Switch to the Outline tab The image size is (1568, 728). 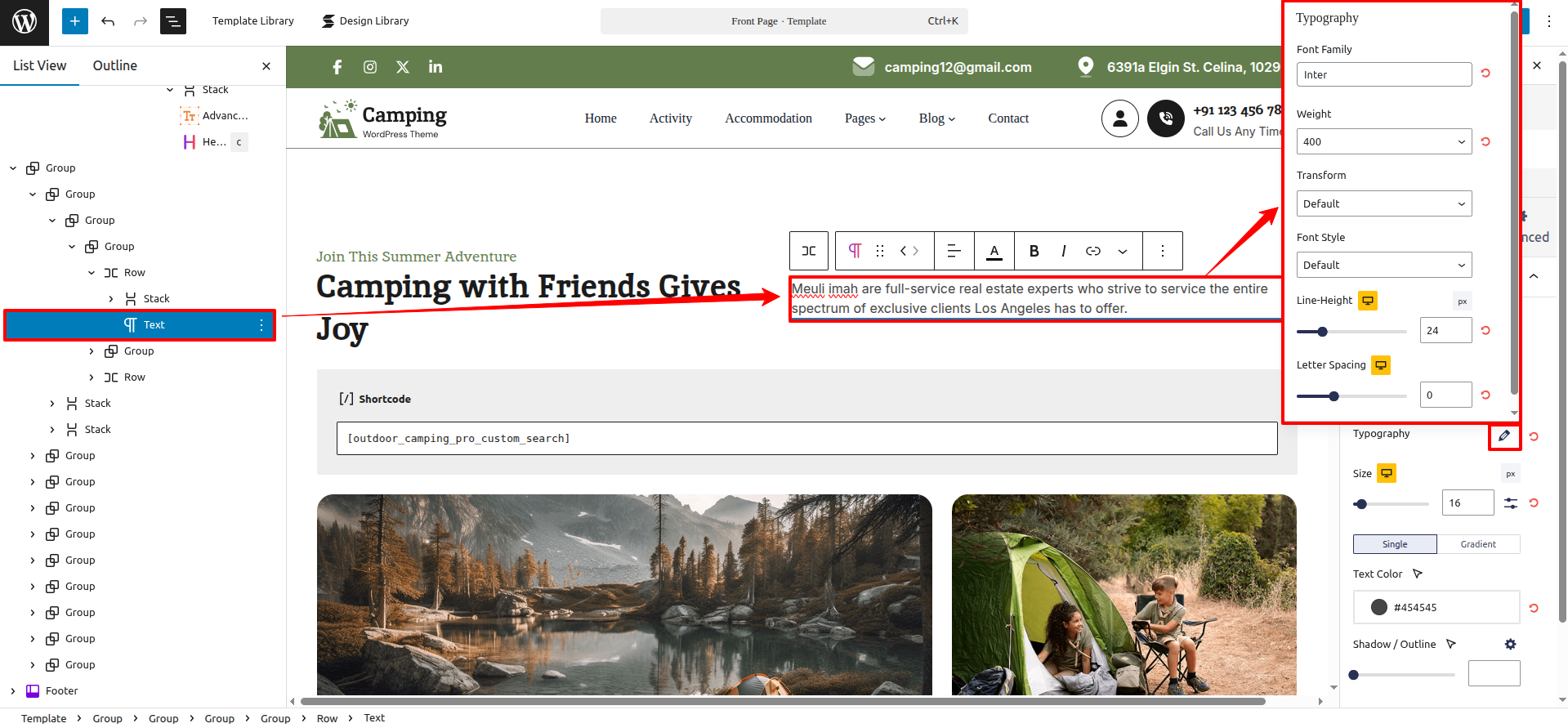tap(114, 65)
